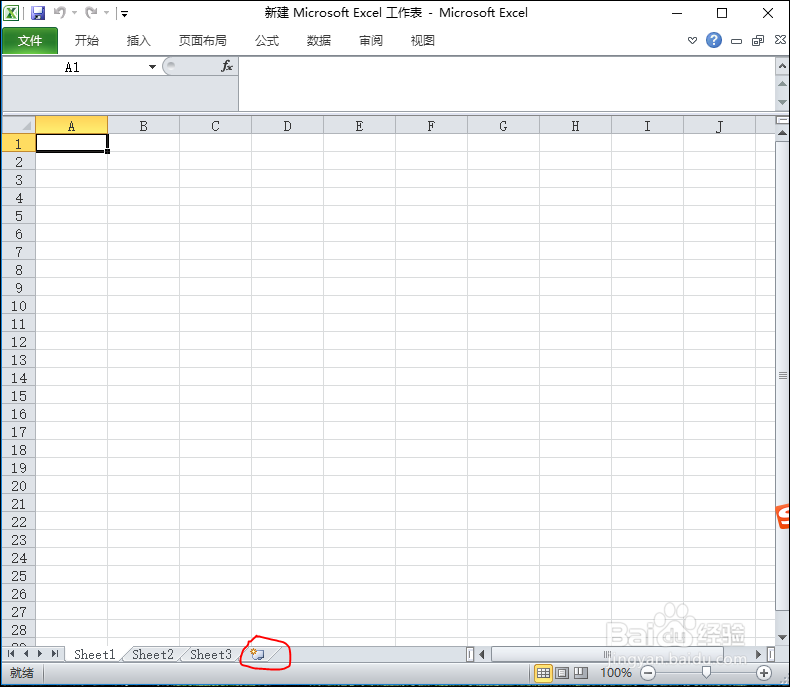Select column A header
This screenshot has width=790, height=687.
pyautogui.click(x=72, y=125)
